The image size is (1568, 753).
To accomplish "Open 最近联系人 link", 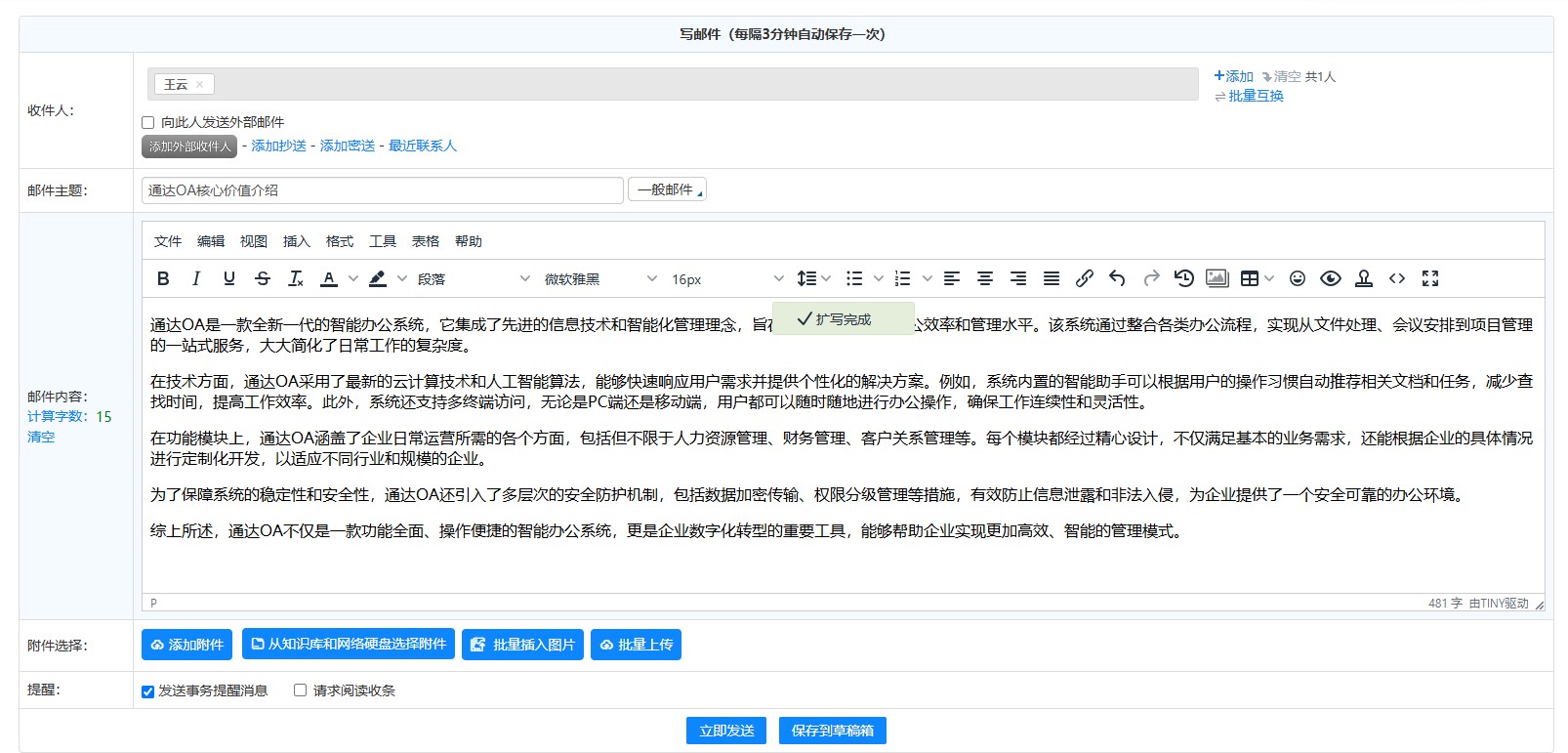I will [423, 146].
